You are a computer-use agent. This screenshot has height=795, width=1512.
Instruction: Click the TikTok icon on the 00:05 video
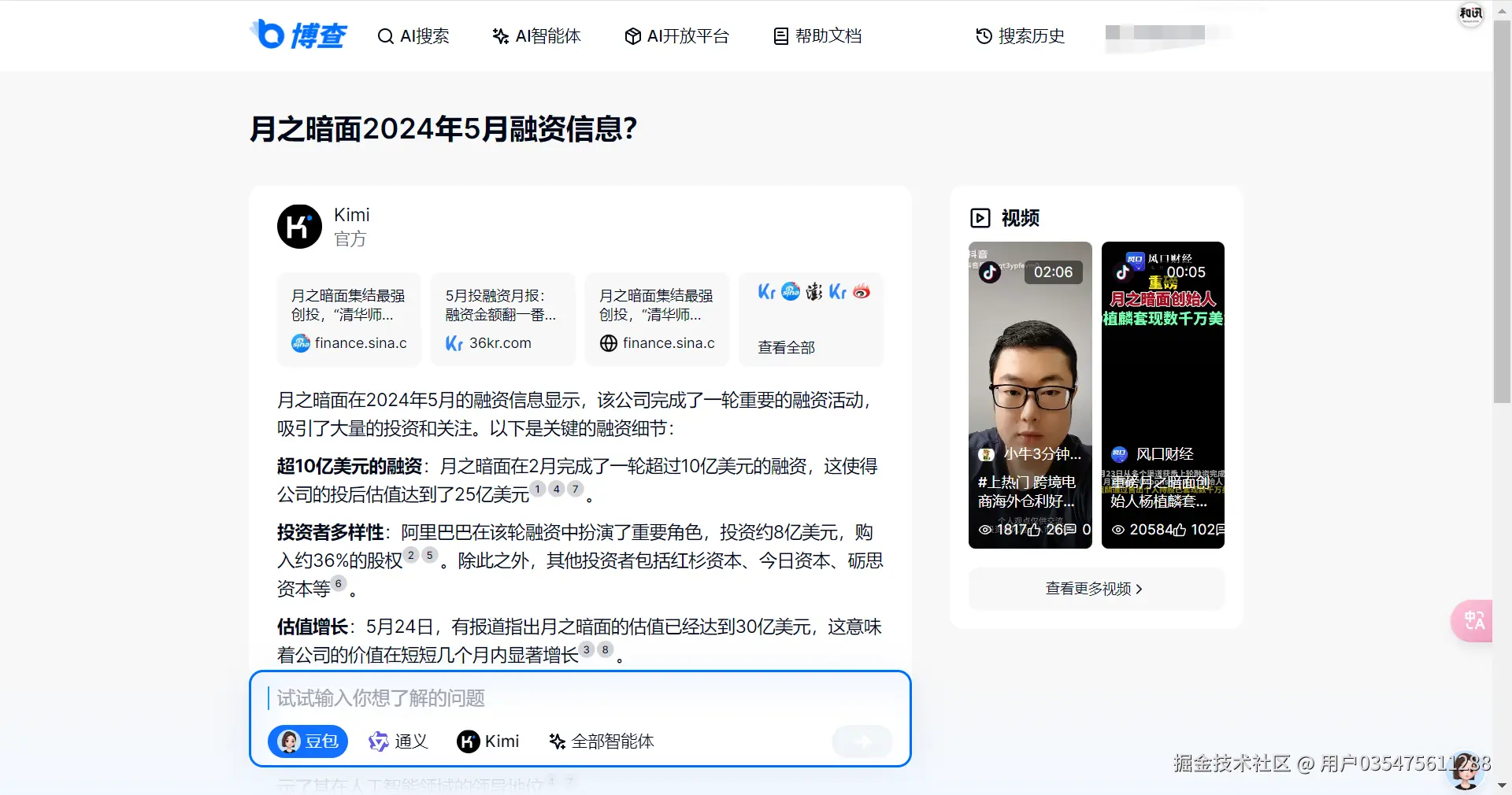click(x=1123, y=272)
